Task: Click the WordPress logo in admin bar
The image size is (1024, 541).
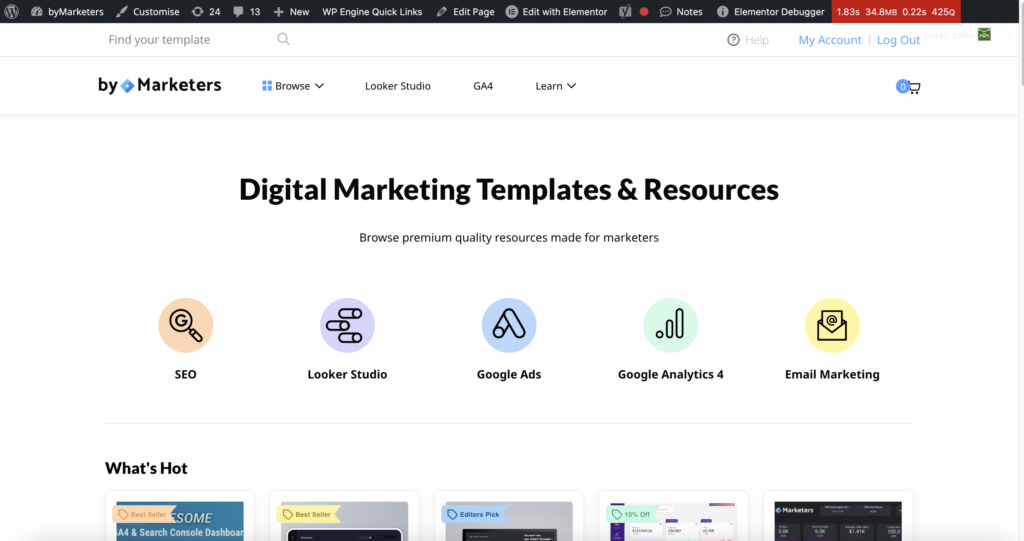Action: (x=12, y=12)
